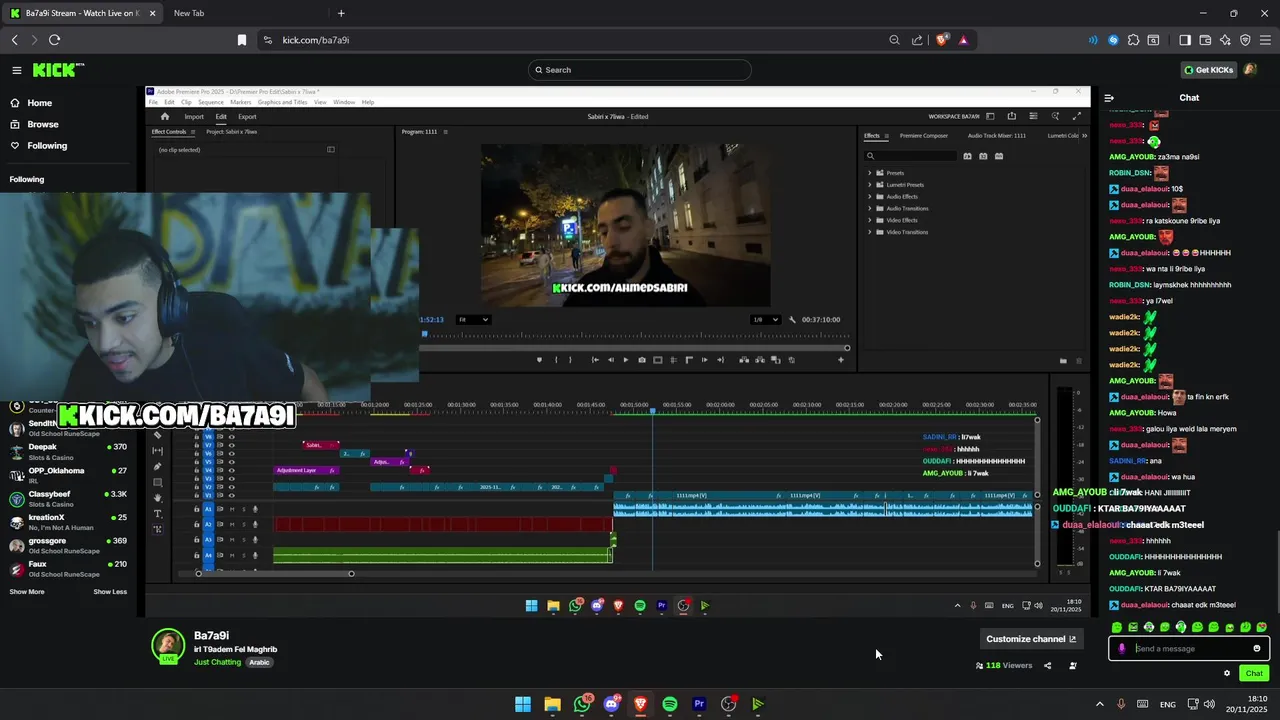1280x720 pixels.
Task: Click the volume icon in Windows system tray
Action: coord(1209,704)
